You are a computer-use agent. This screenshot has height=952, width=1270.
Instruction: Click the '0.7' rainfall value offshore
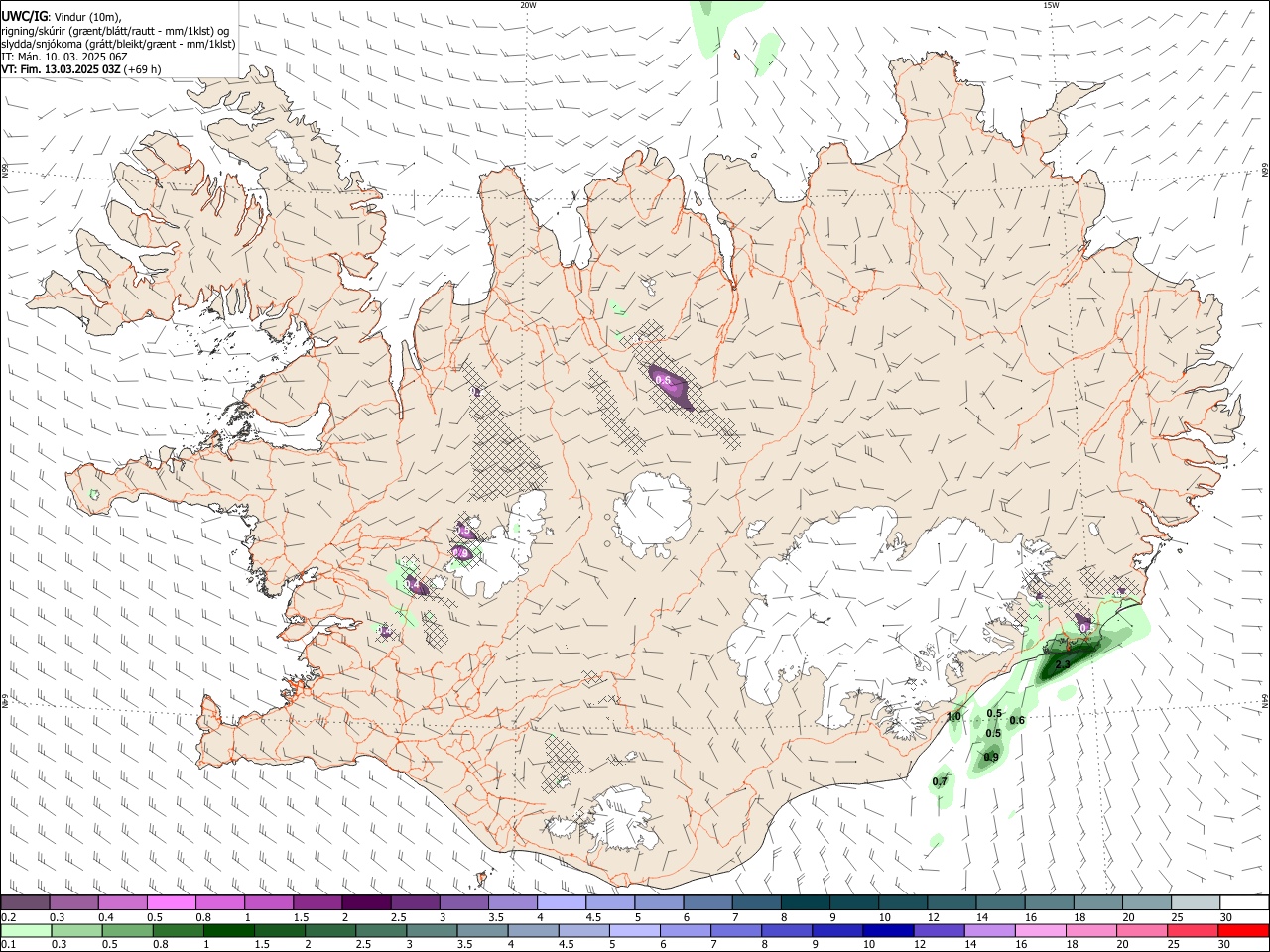pyautogui.click(x=940, y=781)
